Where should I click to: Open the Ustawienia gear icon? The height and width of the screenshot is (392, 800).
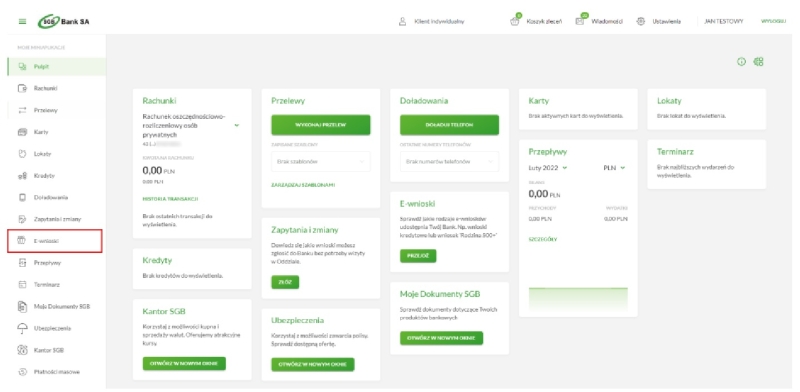coord(641,21)
